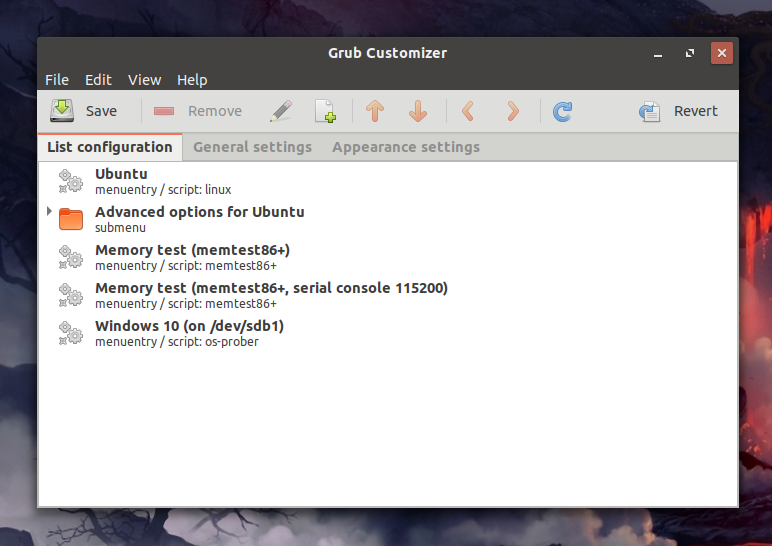Click the left arrow toolbar icon
This screenshot has height=546, width=772.
pos(468,111)
